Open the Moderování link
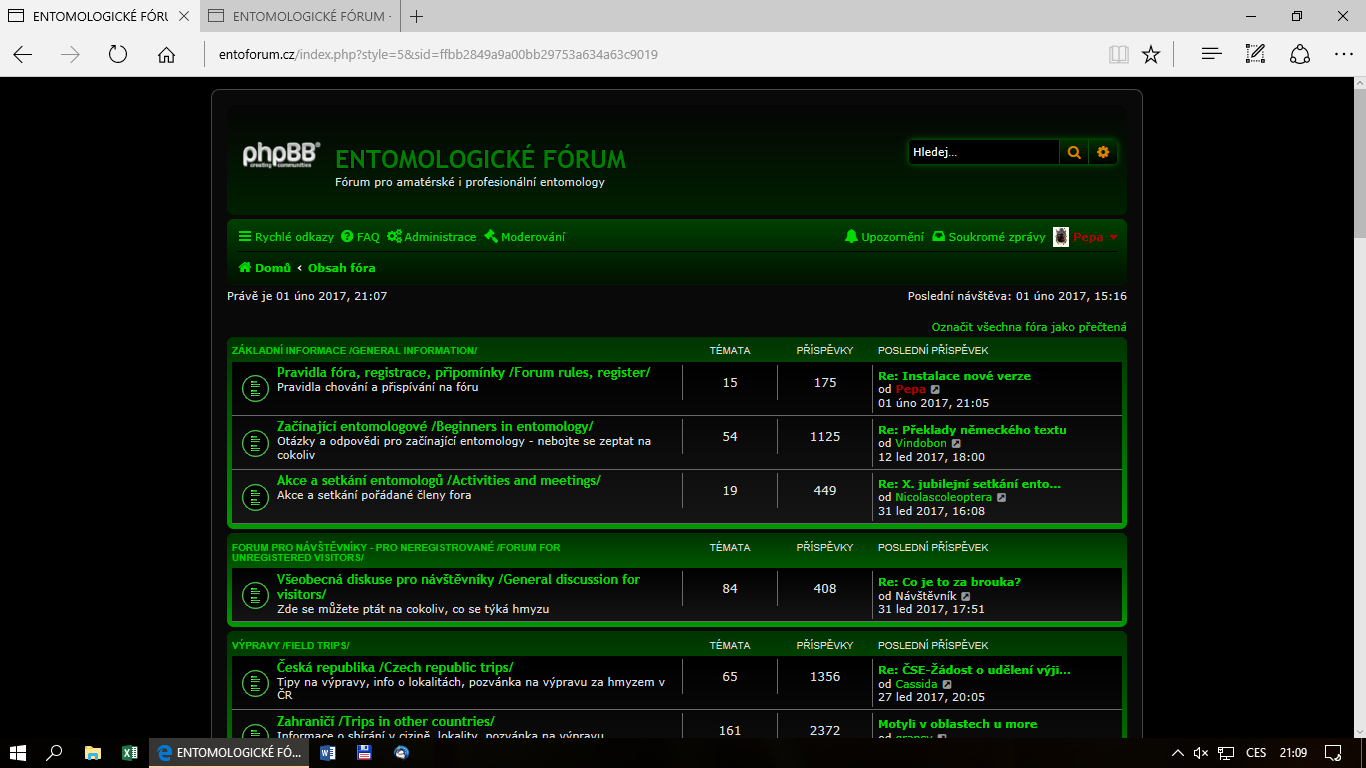The width and height of the screenshot is (1366, 768). (x=525, y=237)
